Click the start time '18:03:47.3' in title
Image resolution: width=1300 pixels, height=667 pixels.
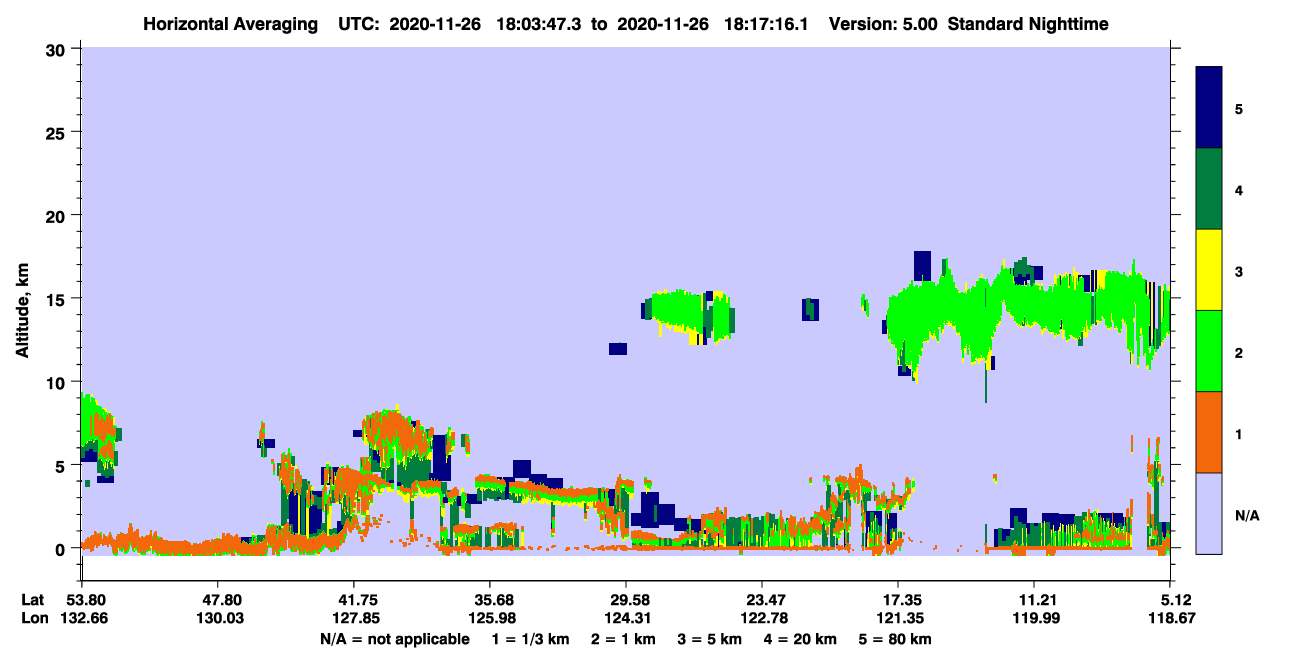(540, 24)
